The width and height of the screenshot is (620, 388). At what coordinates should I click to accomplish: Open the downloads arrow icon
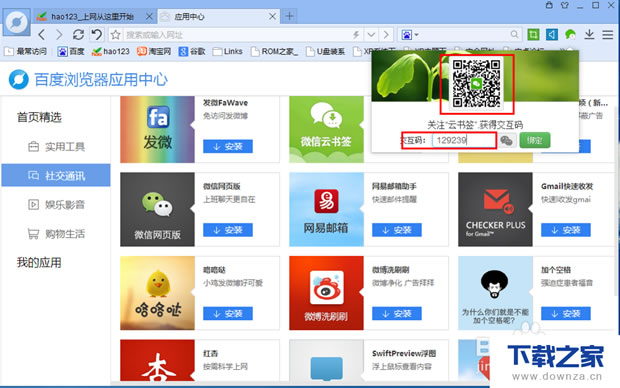pos(589,35)
